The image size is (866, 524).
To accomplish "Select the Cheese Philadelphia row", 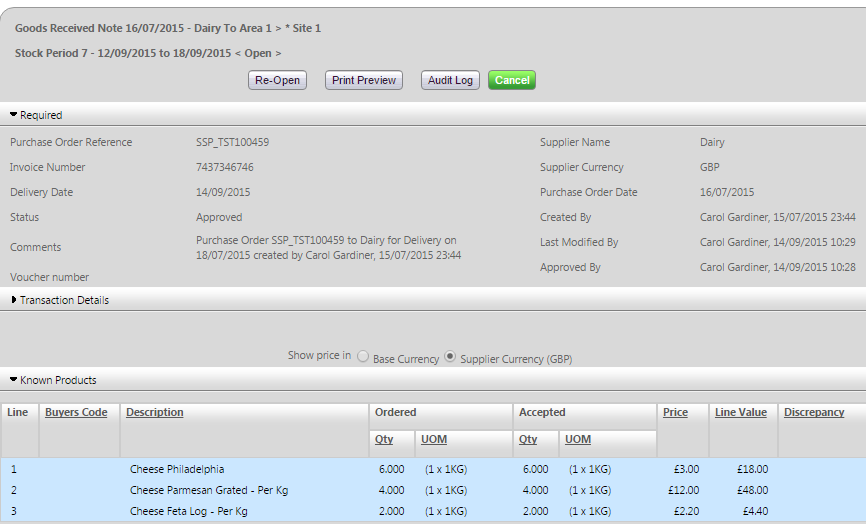I will coord(177,469).
